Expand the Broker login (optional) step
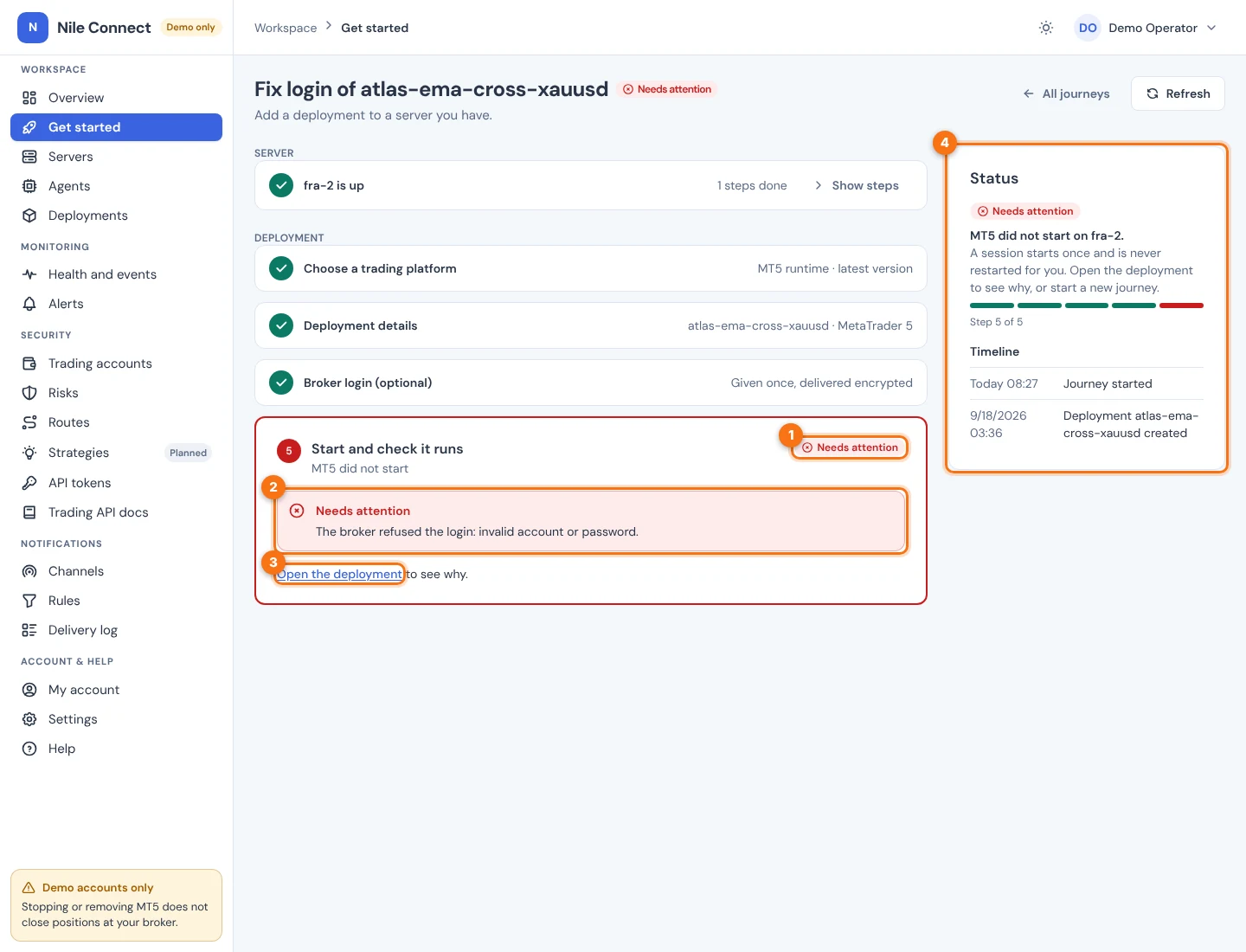 click(591, 383)
